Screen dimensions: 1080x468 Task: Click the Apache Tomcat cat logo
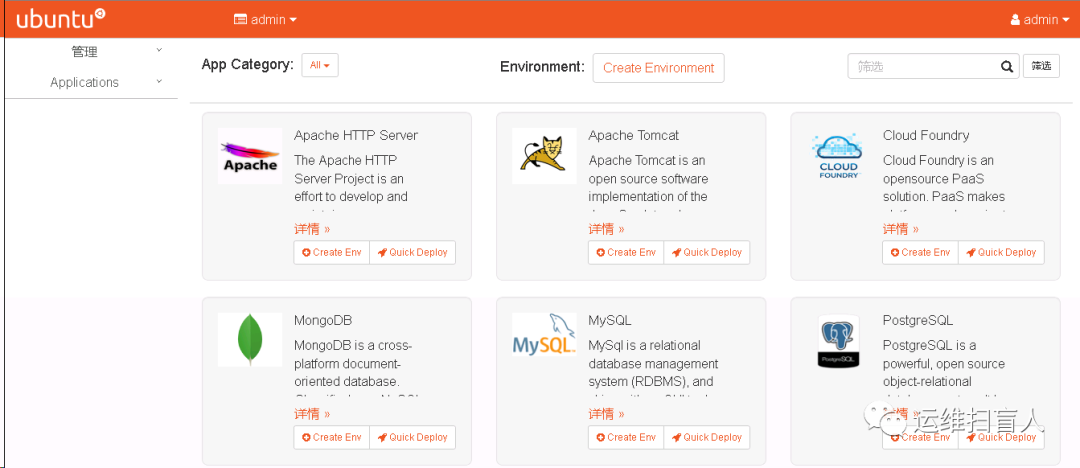tap(544, 156)
